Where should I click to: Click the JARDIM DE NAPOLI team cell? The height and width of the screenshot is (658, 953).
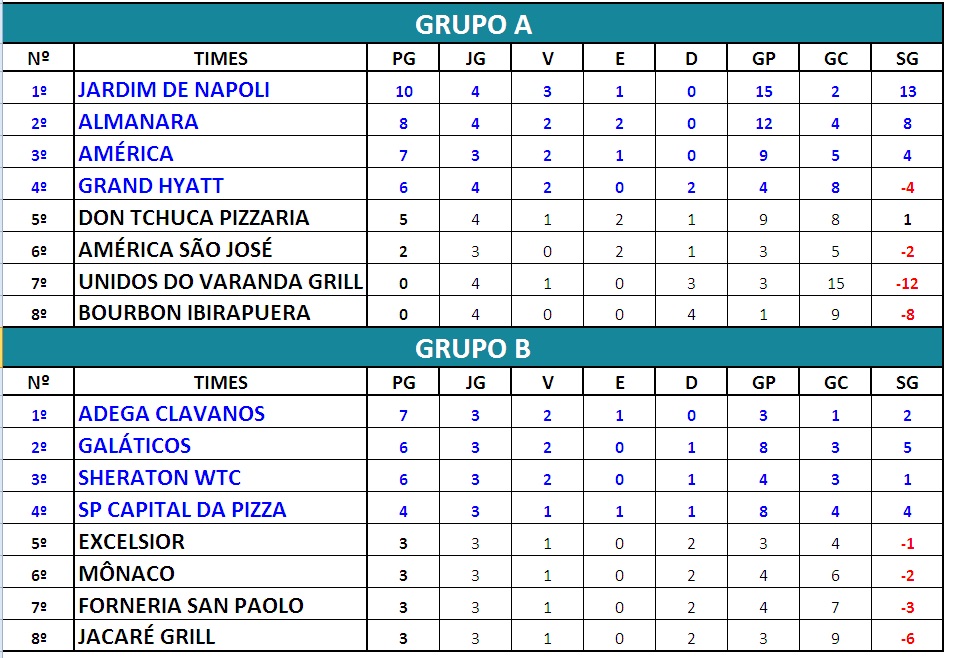pyautogui.click(x=221, y=89)
